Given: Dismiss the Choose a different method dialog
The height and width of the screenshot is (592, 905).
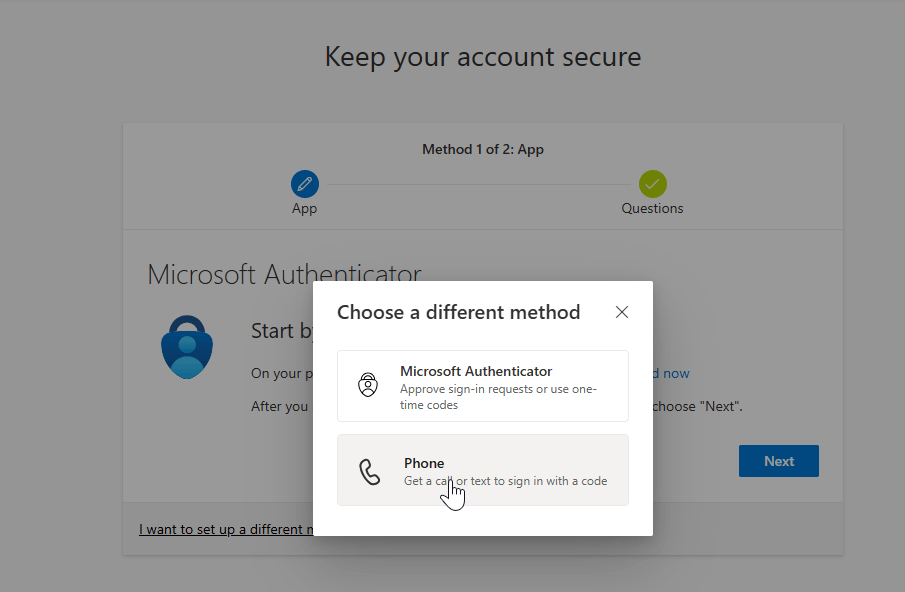Looking at the screenshot, I should point(622,312).
